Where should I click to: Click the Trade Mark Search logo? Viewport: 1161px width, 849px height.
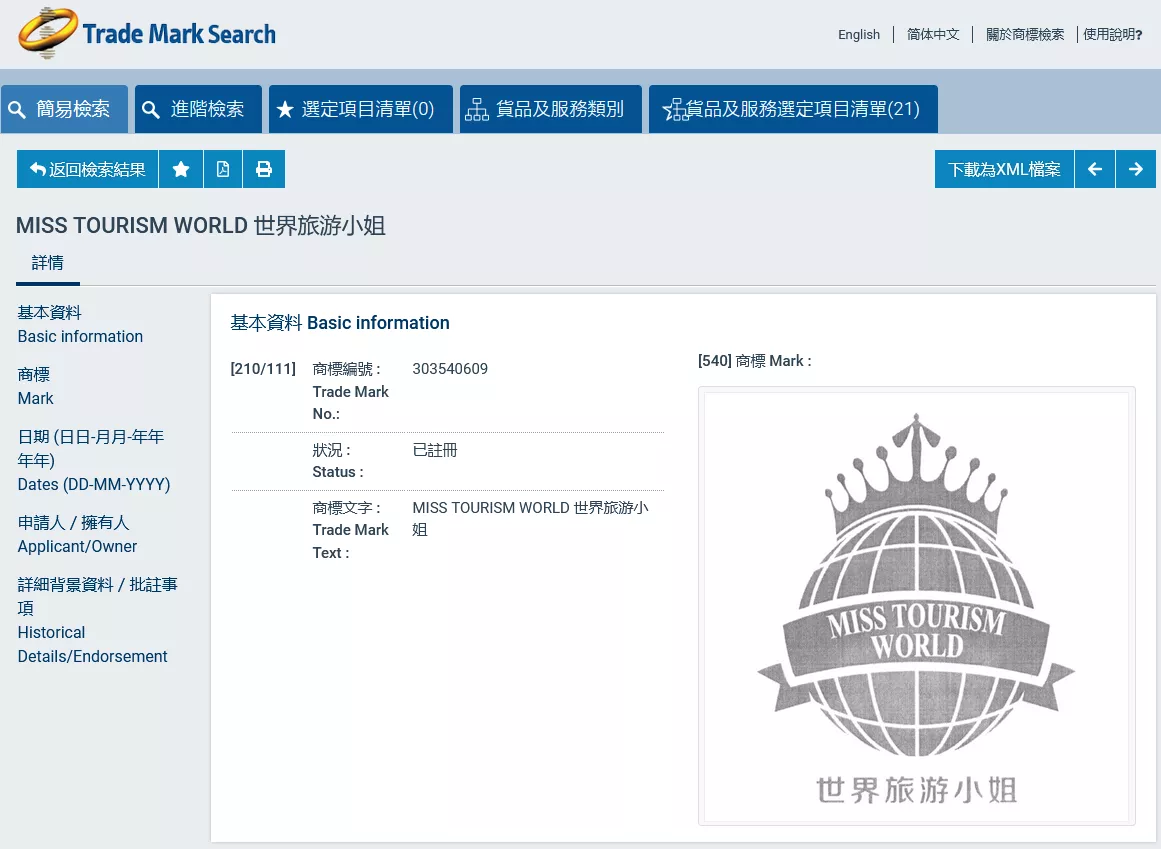147,33
